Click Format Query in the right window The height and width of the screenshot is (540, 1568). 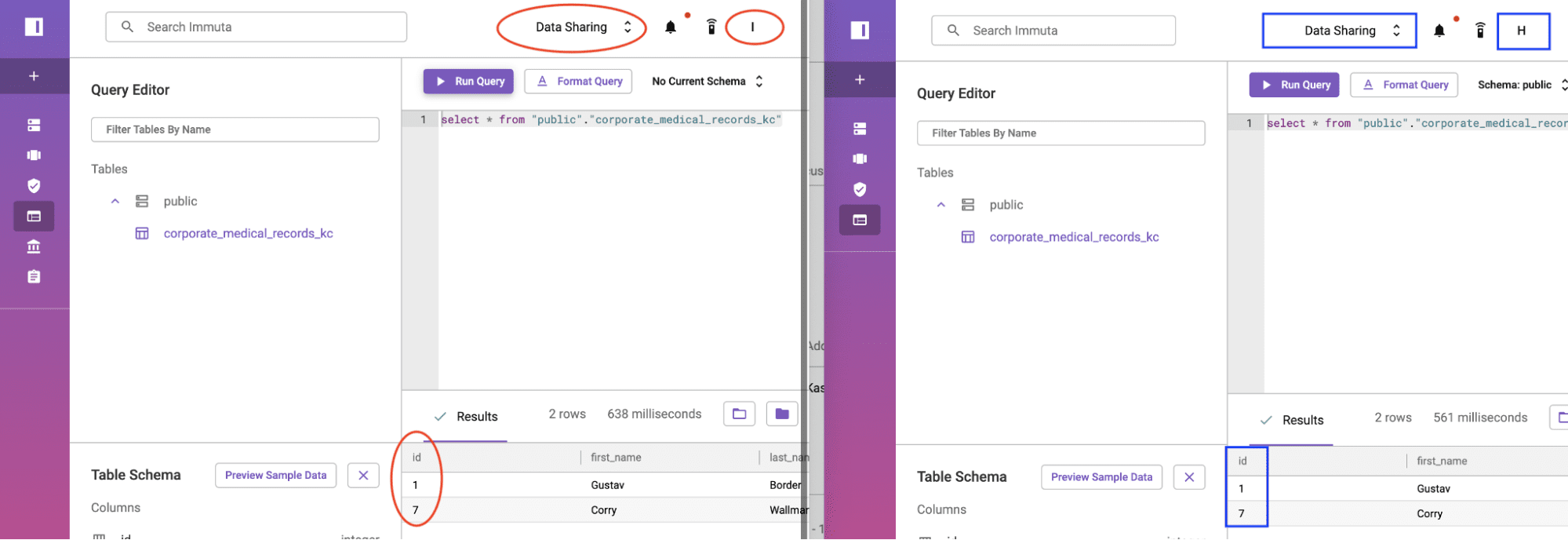point(1403,85)
